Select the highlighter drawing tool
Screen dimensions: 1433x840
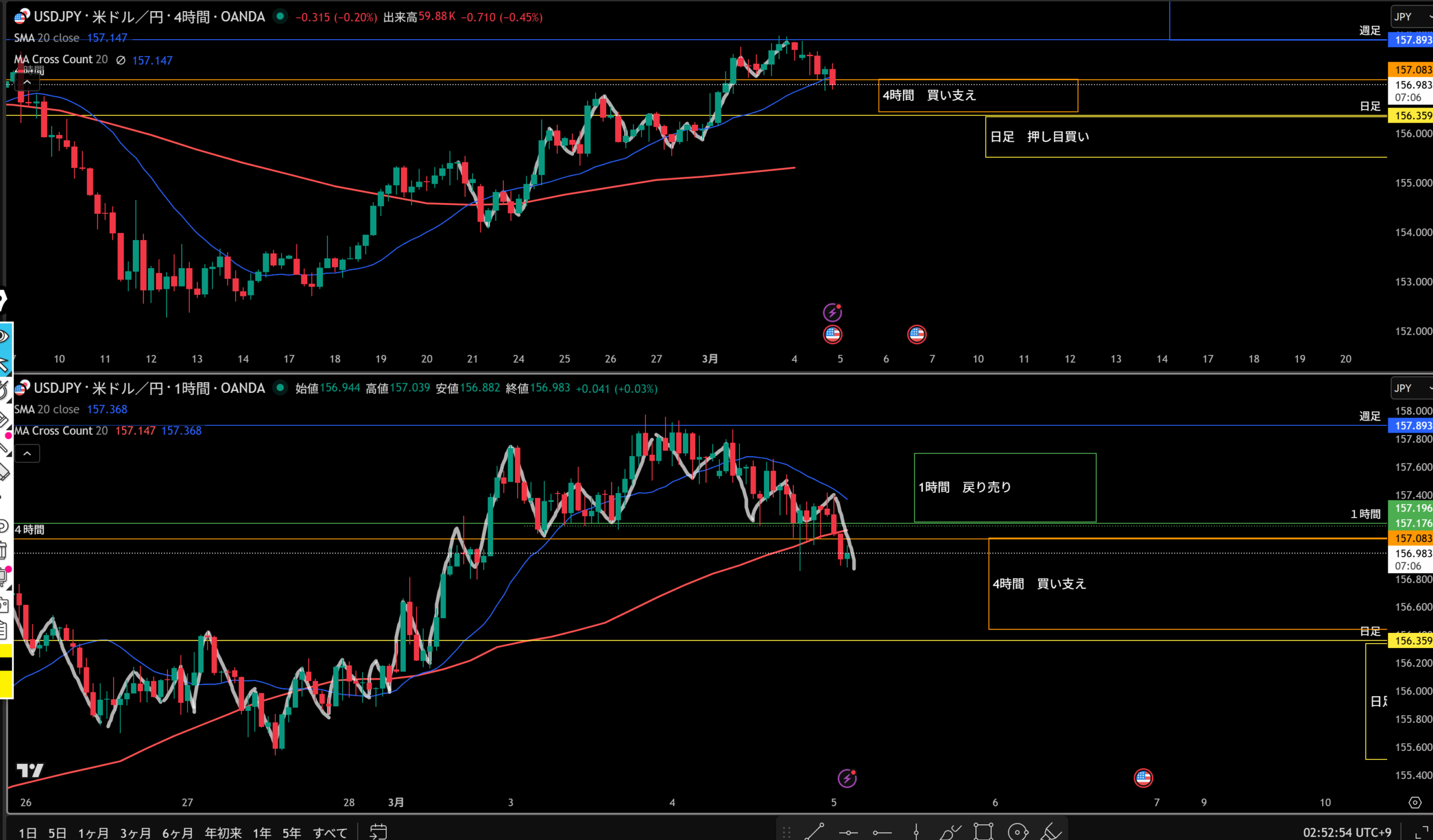pyautogui.click(x=1051, y=833)
